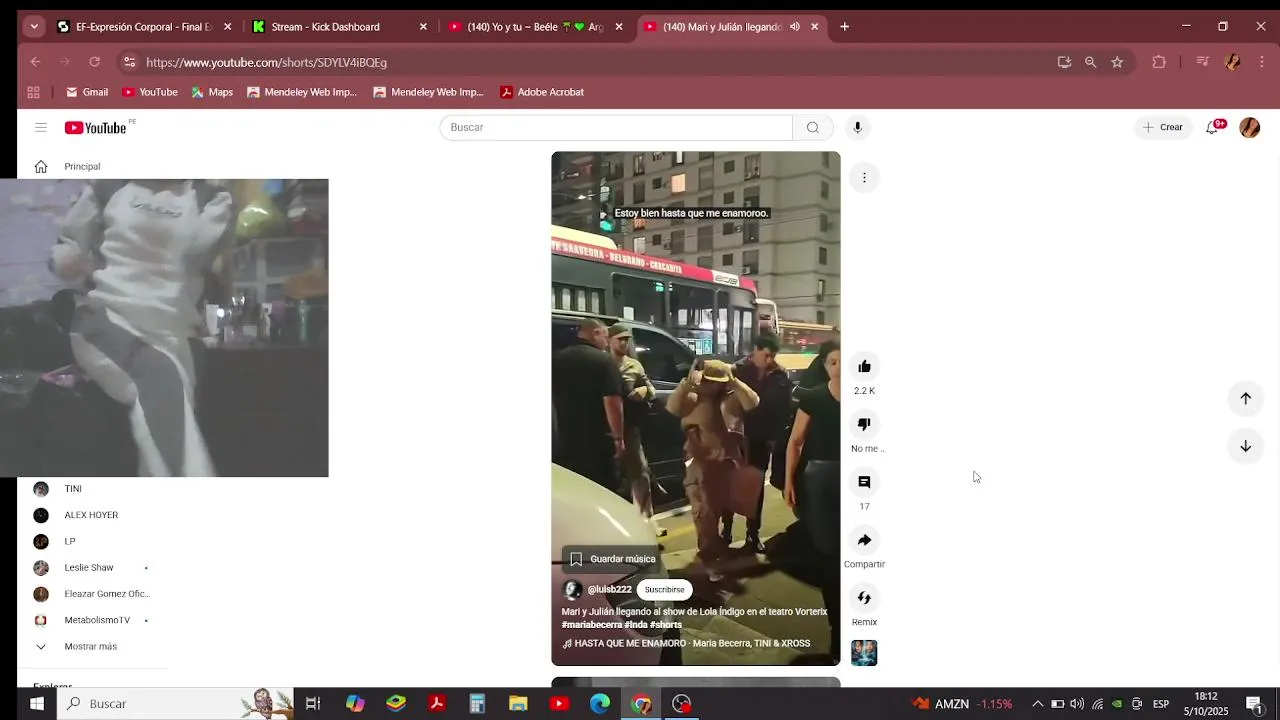Open the Chrome profile avatar
The image size is (1280, 720).
1232,62
